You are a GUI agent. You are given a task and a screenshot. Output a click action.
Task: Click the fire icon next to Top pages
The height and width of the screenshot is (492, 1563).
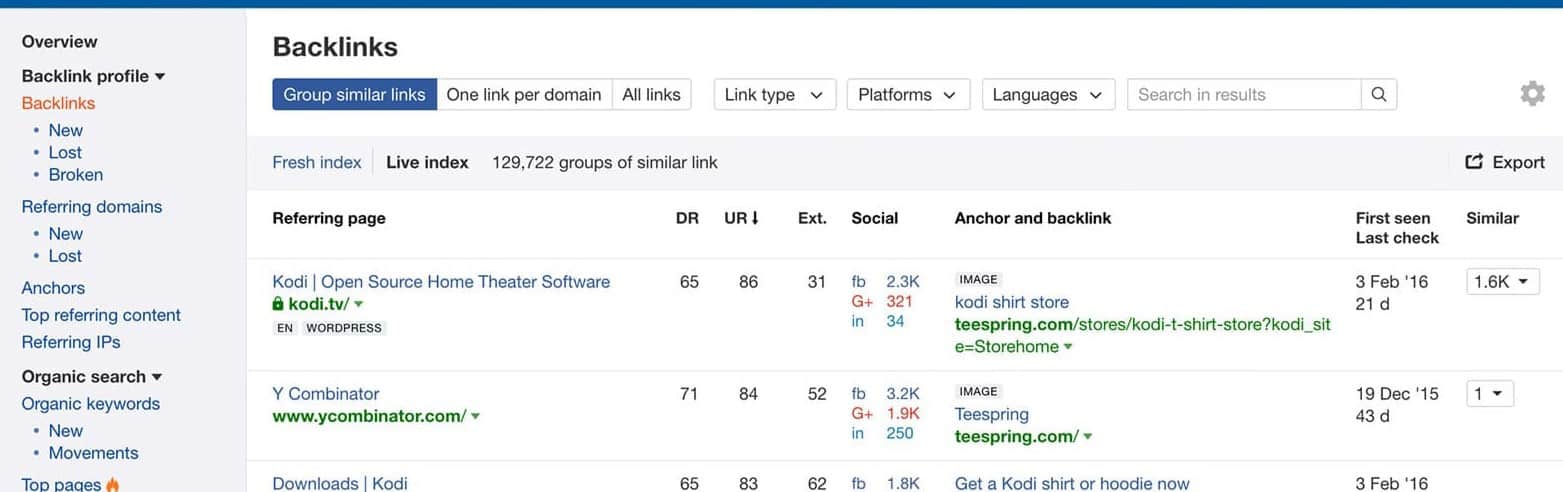pyautogui.click(x=113, y=484)
